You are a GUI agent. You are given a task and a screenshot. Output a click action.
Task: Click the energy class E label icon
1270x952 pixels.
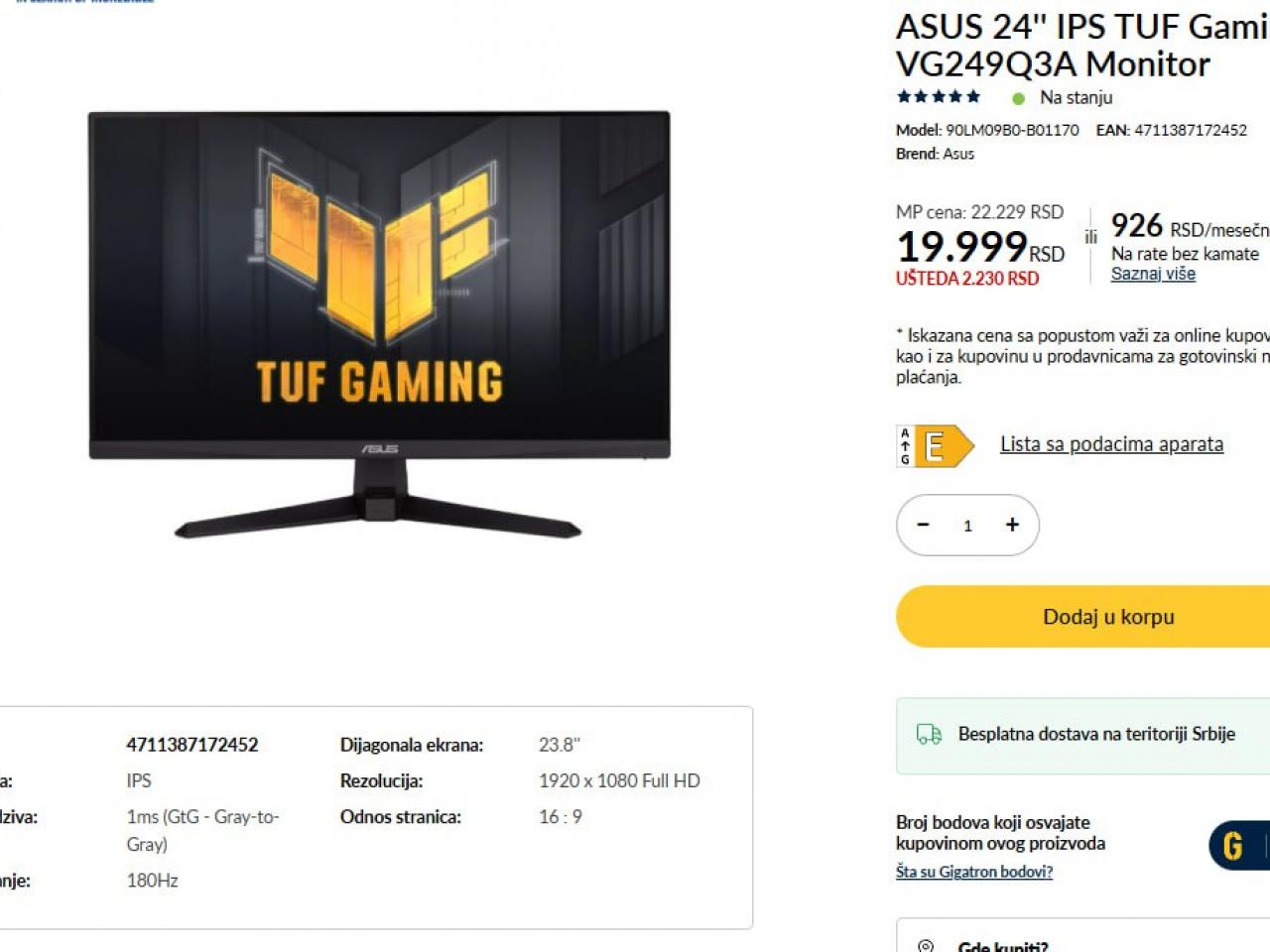[935, 446]
